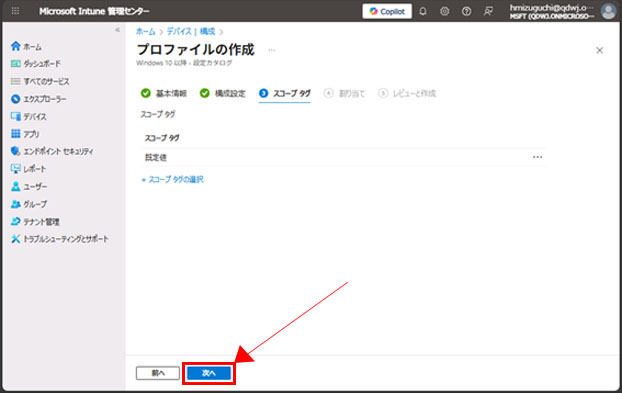Open notifications bell
Screen dimensions: 622x393
[x=423, y=12]
